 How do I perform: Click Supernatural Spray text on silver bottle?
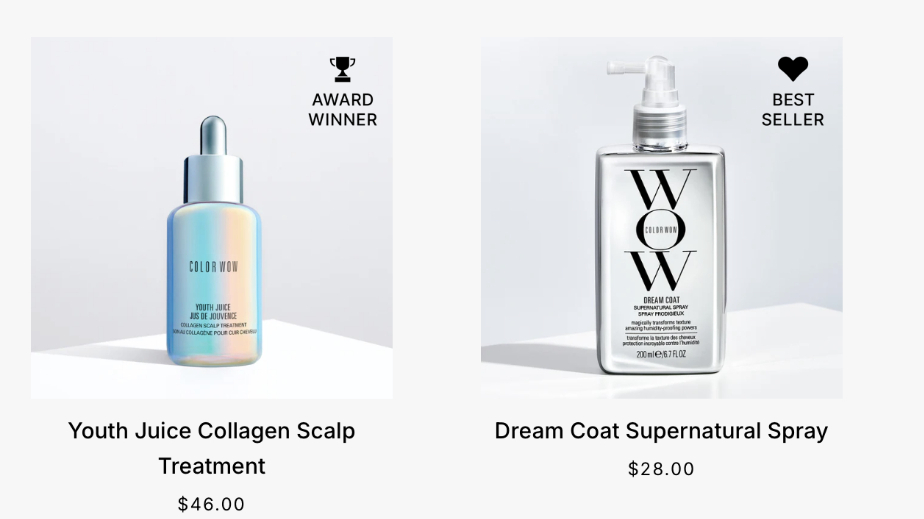pyautogui.click(x=661, y=308)
